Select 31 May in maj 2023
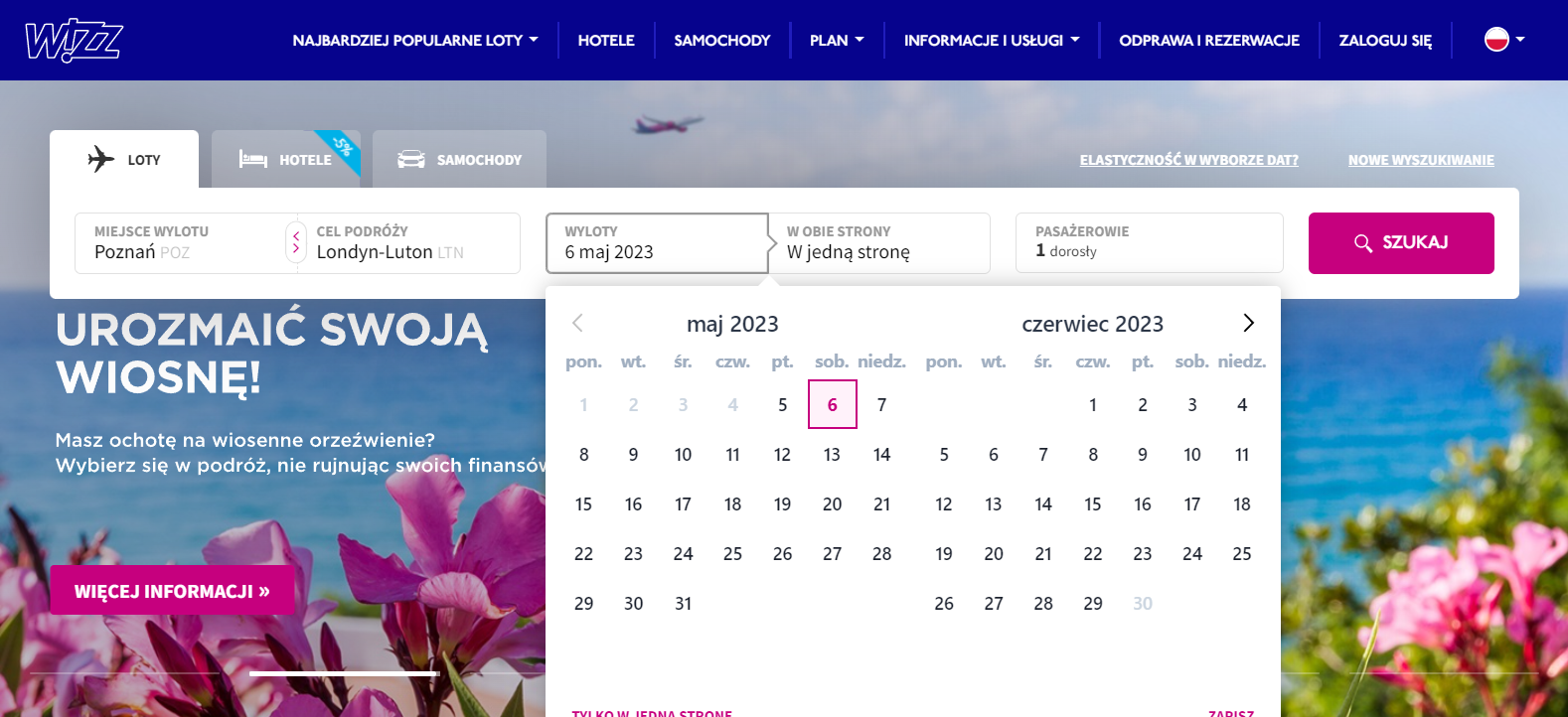Image resolution: width=1568 pixels, height=717 pixels. tap(684, 603)
